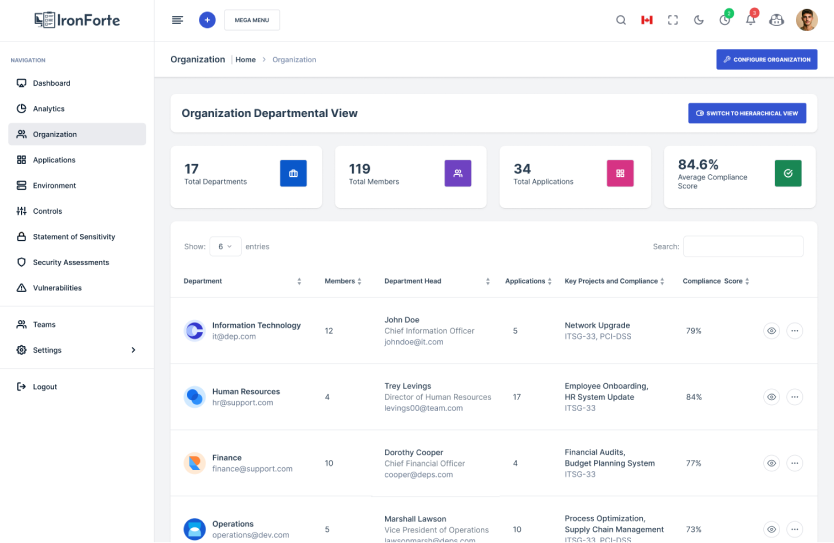Image resolution: width=834 pixels, height=543 pixels.
Task: Expand the Settings submenu in sidebar
Action: click(x=133, y=350)
